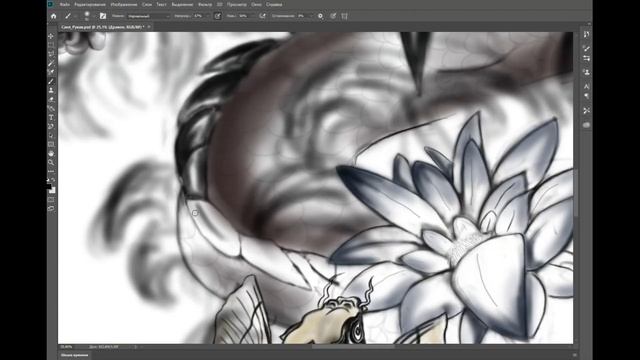Toggle pressure for size button
The width and height of the screenshot is (640, 360).
pyautogui.click(x=333, y=16)
